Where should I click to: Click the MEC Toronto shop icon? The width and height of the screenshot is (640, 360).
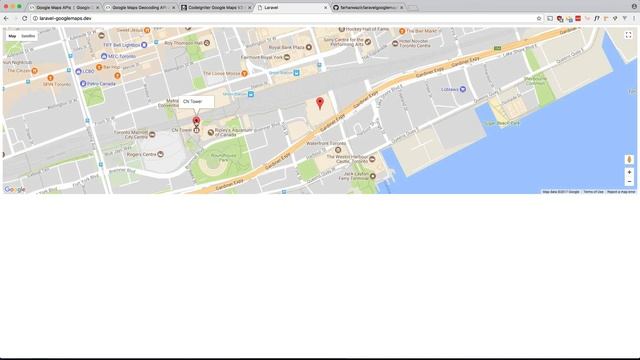pyautogui.click(x=104, y=56)
